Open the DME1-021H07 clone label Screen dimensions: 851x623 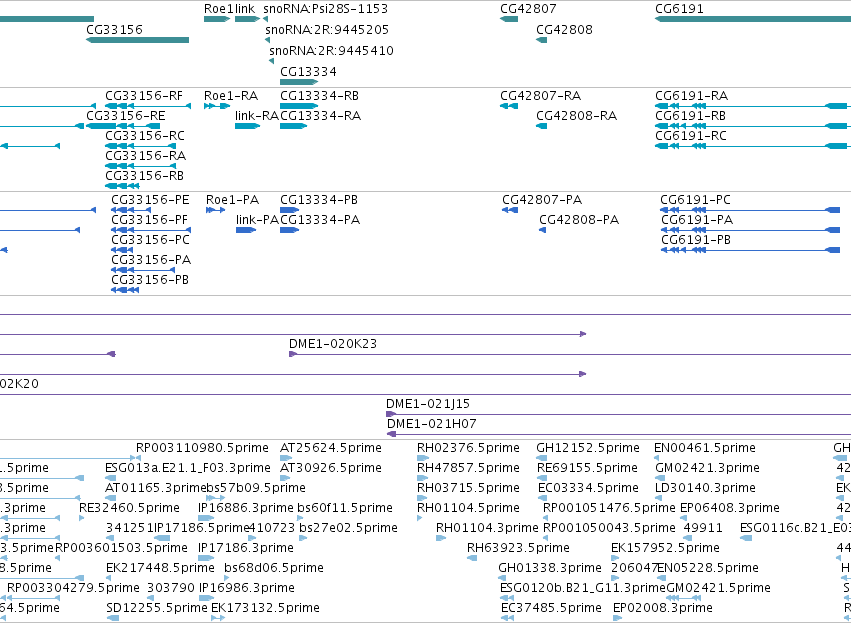[431, 424]
